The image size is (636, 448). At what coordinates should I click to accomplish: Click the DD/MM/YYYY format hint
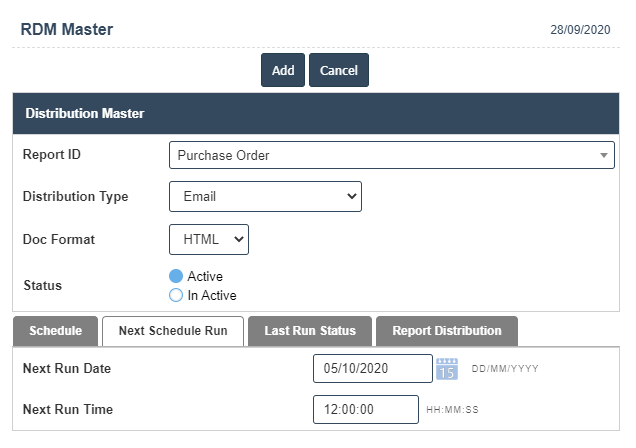click(x=505, y=369)
